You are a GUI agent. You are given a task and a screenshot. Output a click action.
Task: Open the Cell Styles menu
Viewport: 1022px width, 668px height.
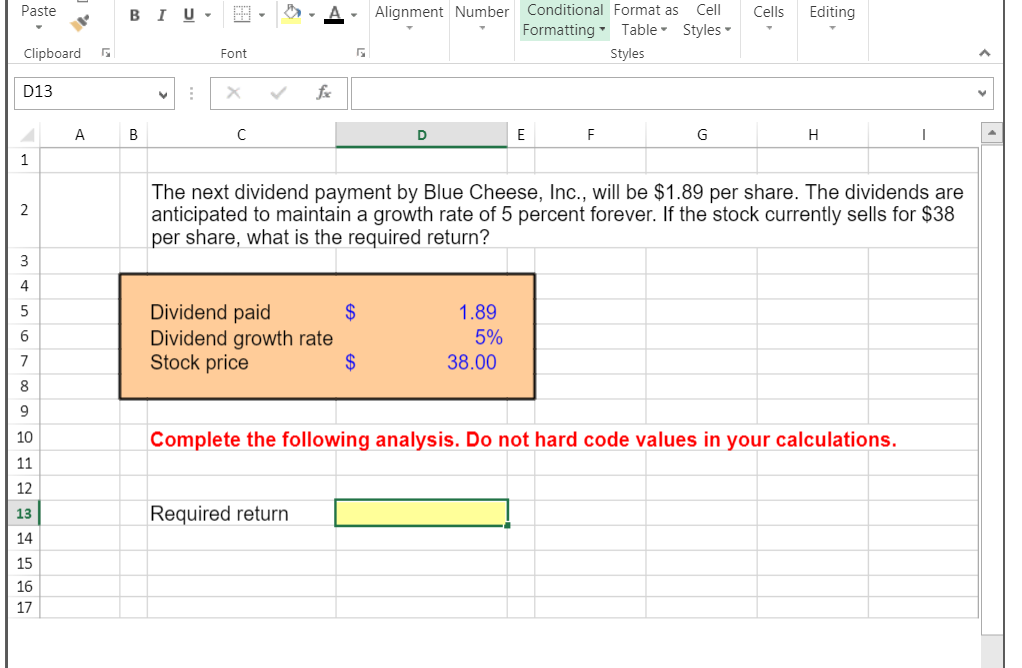pos(706,20)
